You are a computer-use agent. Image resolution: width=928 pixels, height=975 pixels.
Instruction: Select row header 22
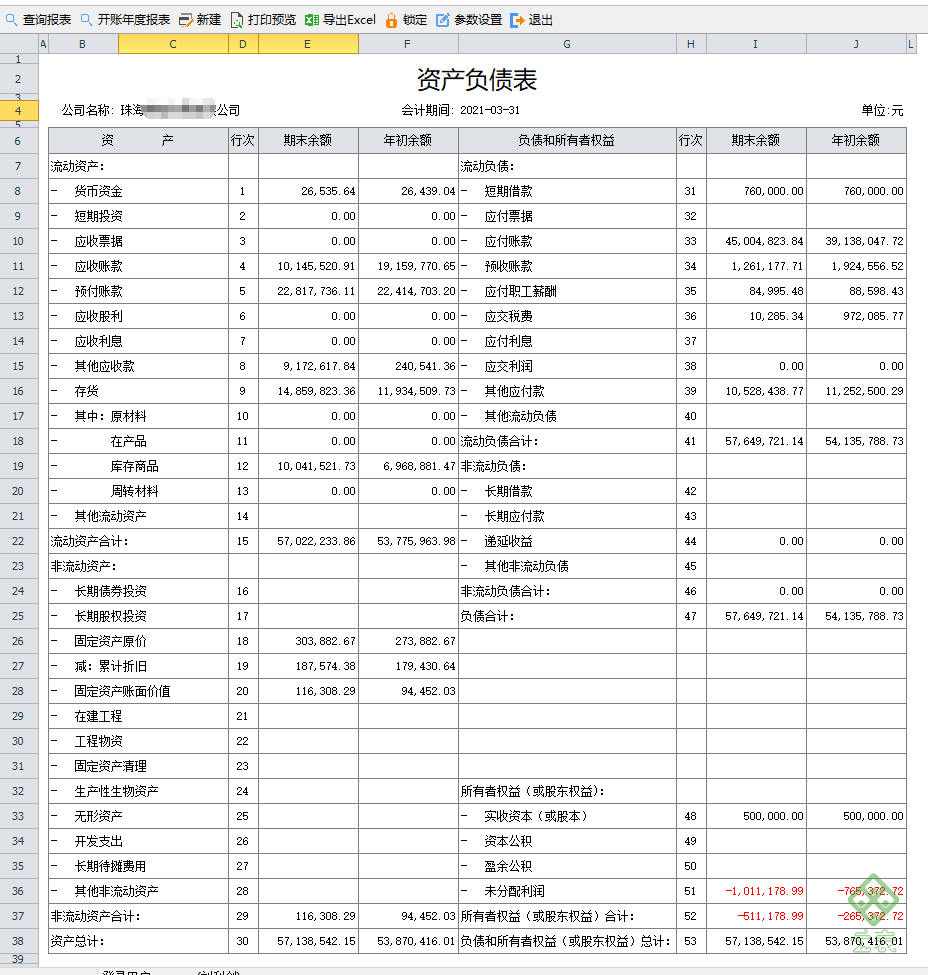(x=19, y=541)
